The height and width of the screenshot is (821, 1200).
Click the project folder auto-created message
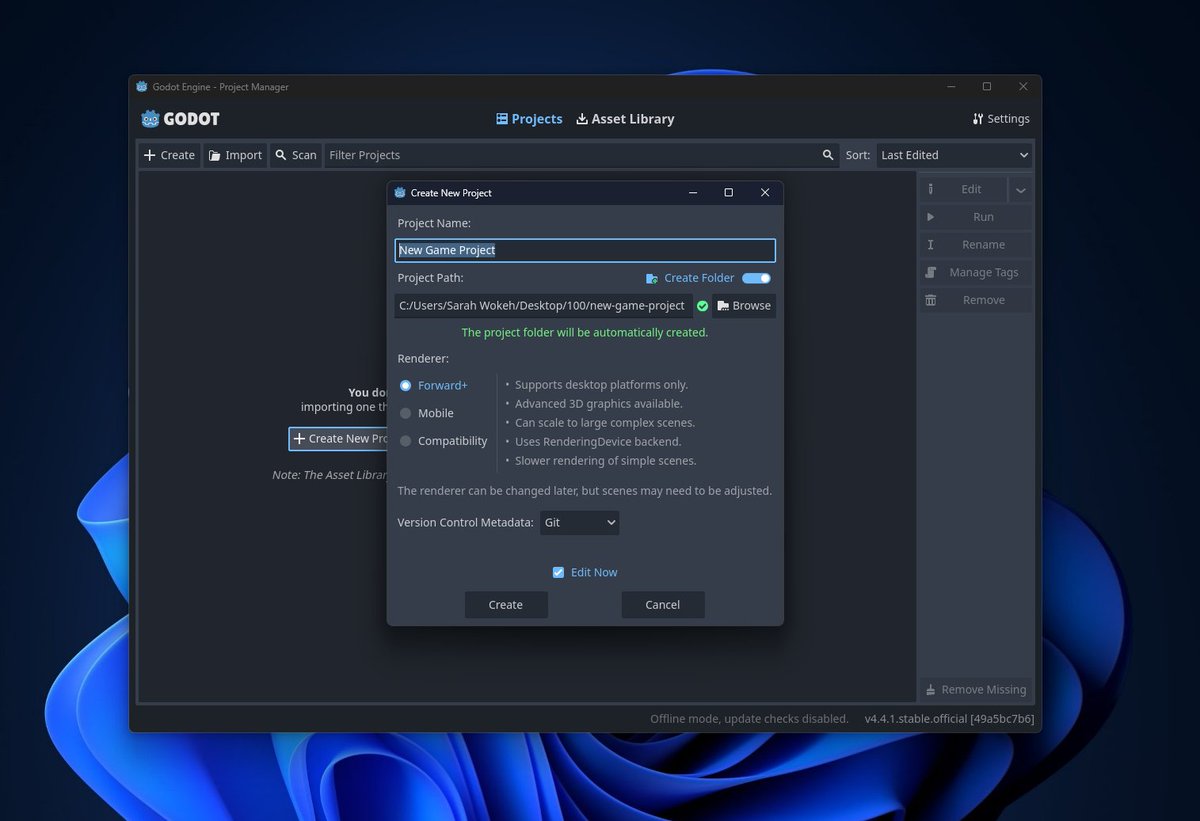[585, 333]
